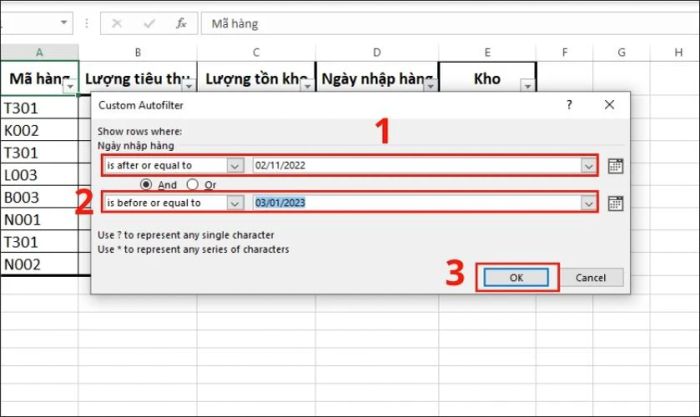The image size is (700, 417).
Task: Click OK to apply the filter
Action: (517, 277)
